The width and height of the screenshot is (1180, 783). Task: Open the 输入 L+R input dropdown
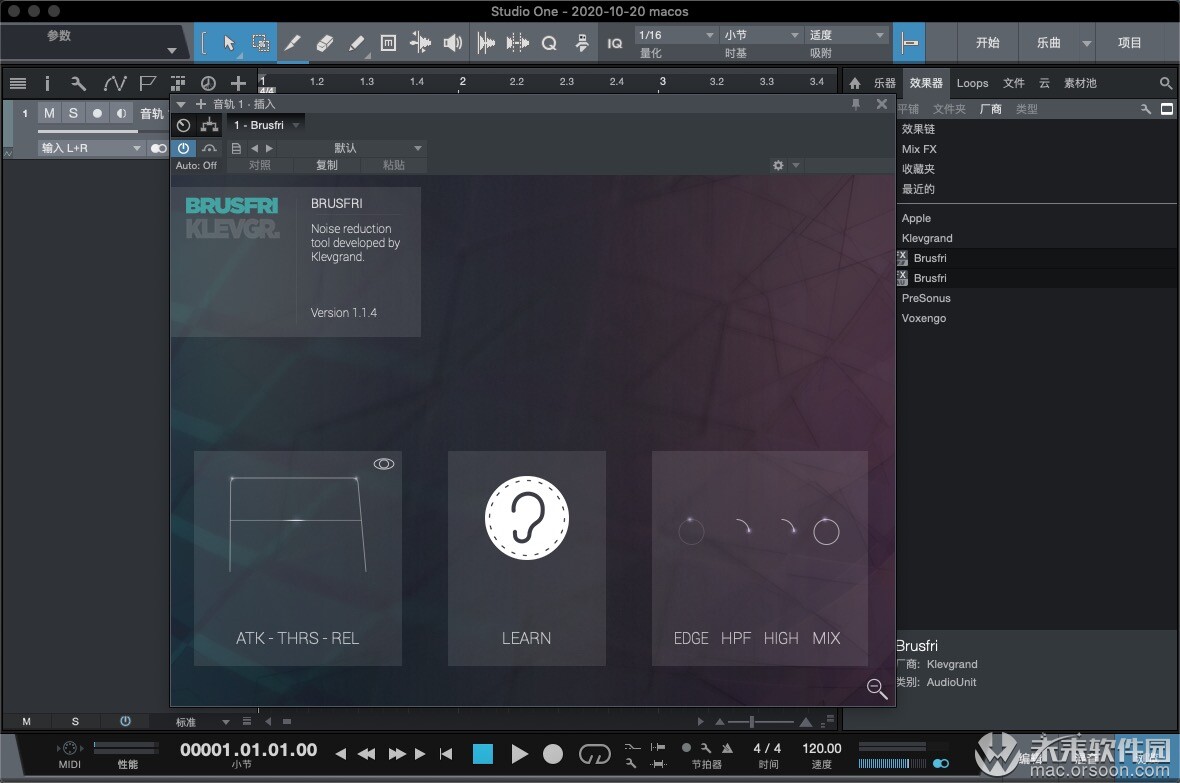[x=91, y=148]
